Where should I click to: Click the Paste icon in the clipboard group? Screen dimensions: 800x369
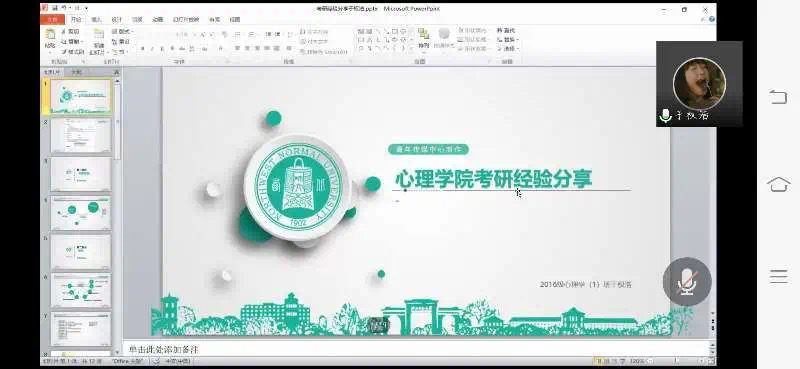click(50, 40)
